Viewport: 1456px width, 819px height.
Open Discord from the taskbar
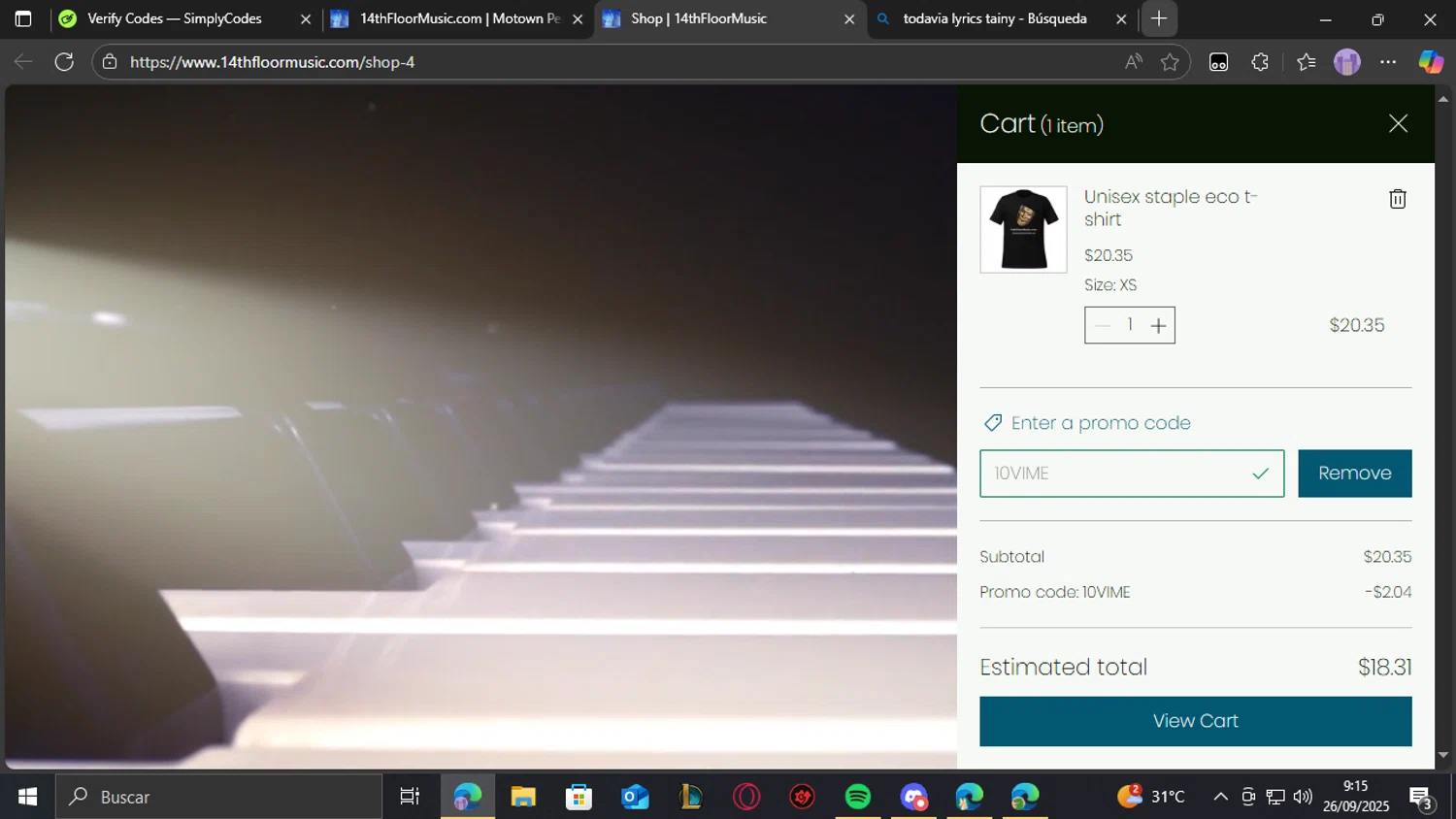913,797
